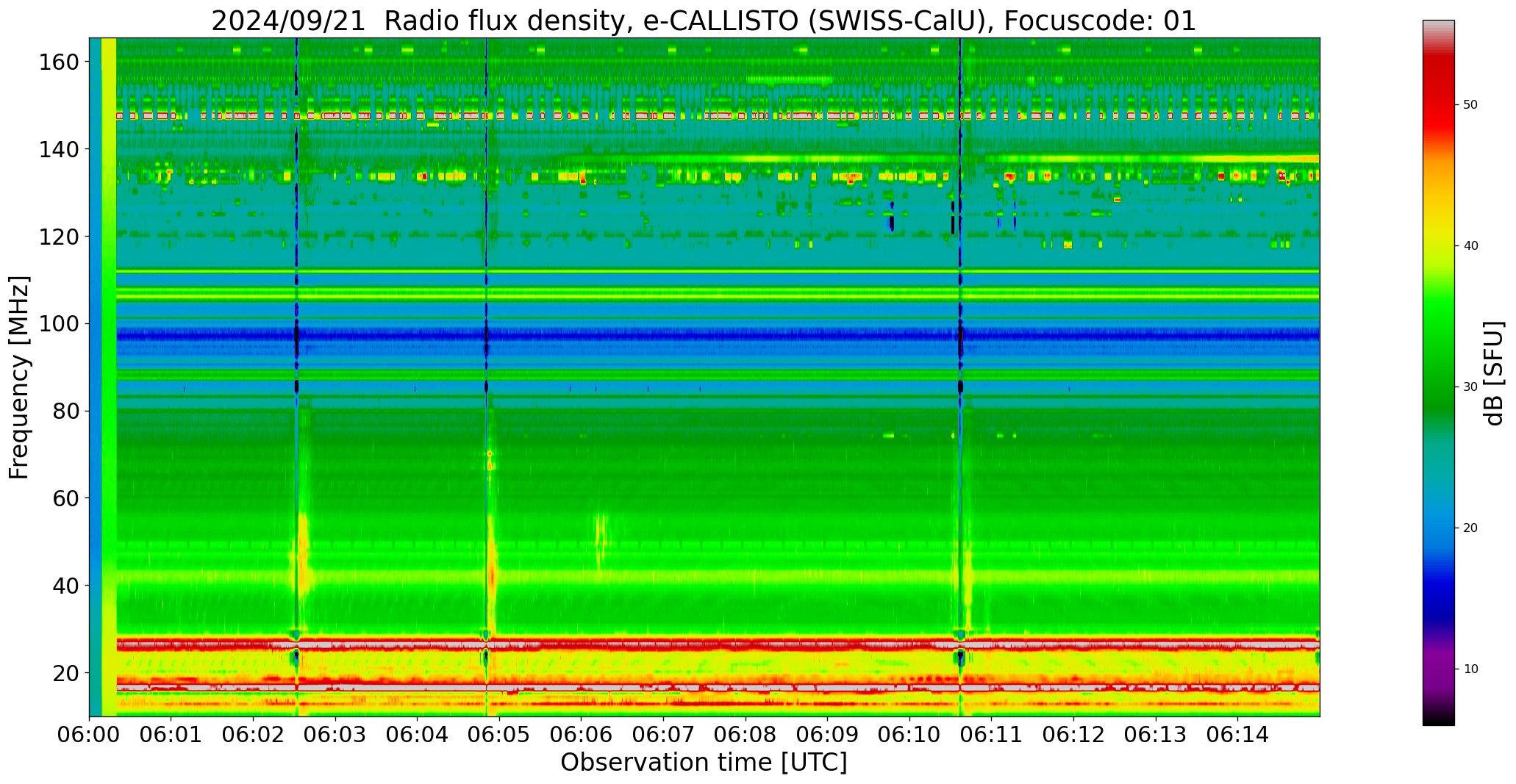Click the purple region near colorbar bottom
1516x784 pixels.
pyautogui.click(x=1438, y=669)
